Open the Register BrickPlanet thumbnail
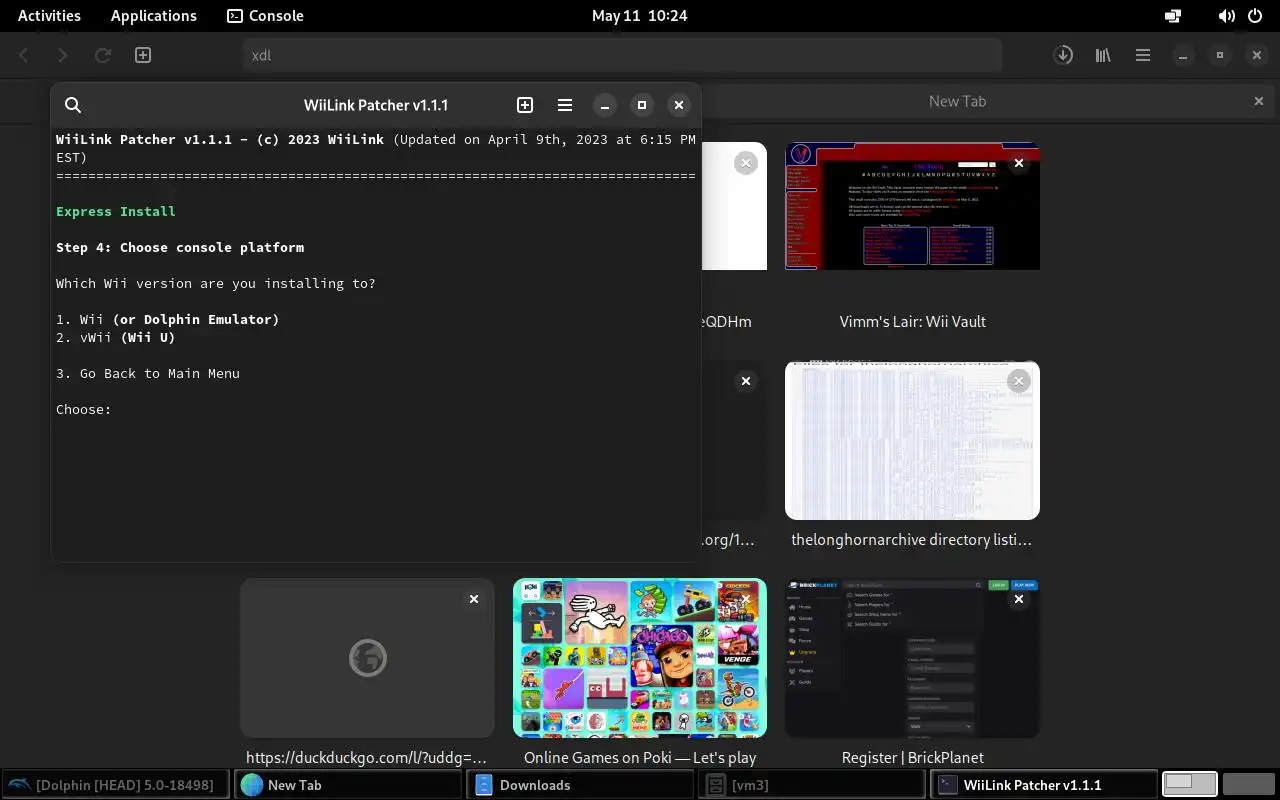Viewport: 1280px width, 800px height. tap(912, 658)
